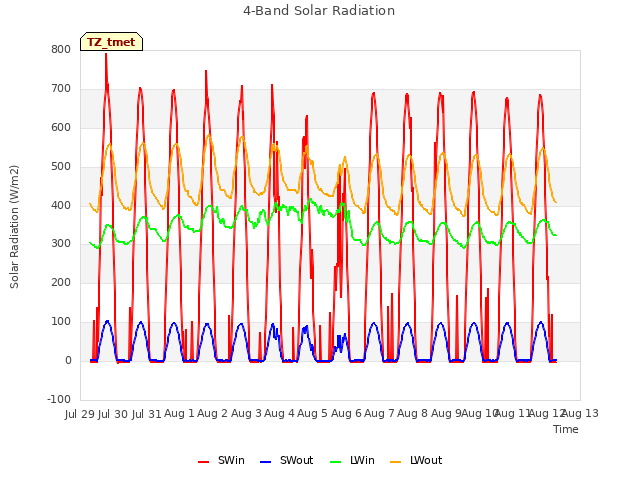Click the red SWin legend swatch
640x480 pixels.
click(x=203, y=462)
